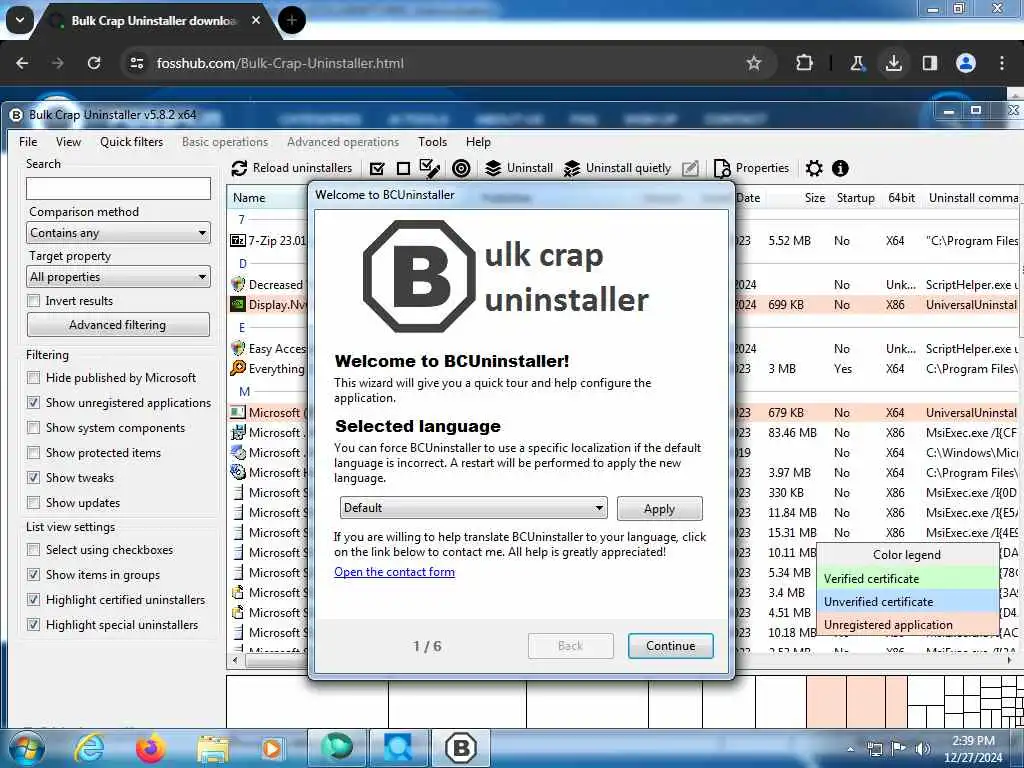
Task: Click the Decreased tweak shield icon
Action: pos(238,284)
